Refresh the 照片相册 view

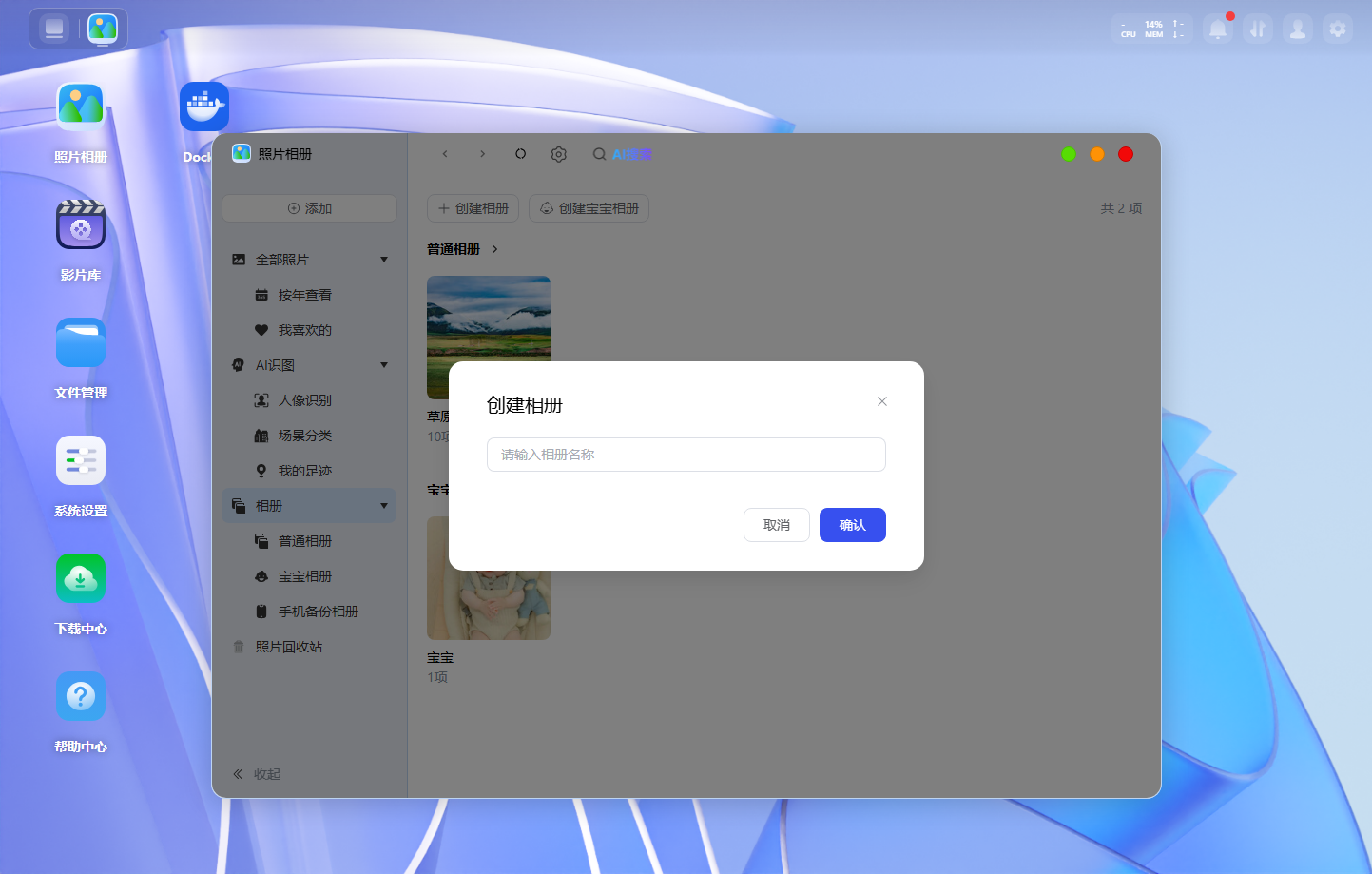[x=521, y=154]
